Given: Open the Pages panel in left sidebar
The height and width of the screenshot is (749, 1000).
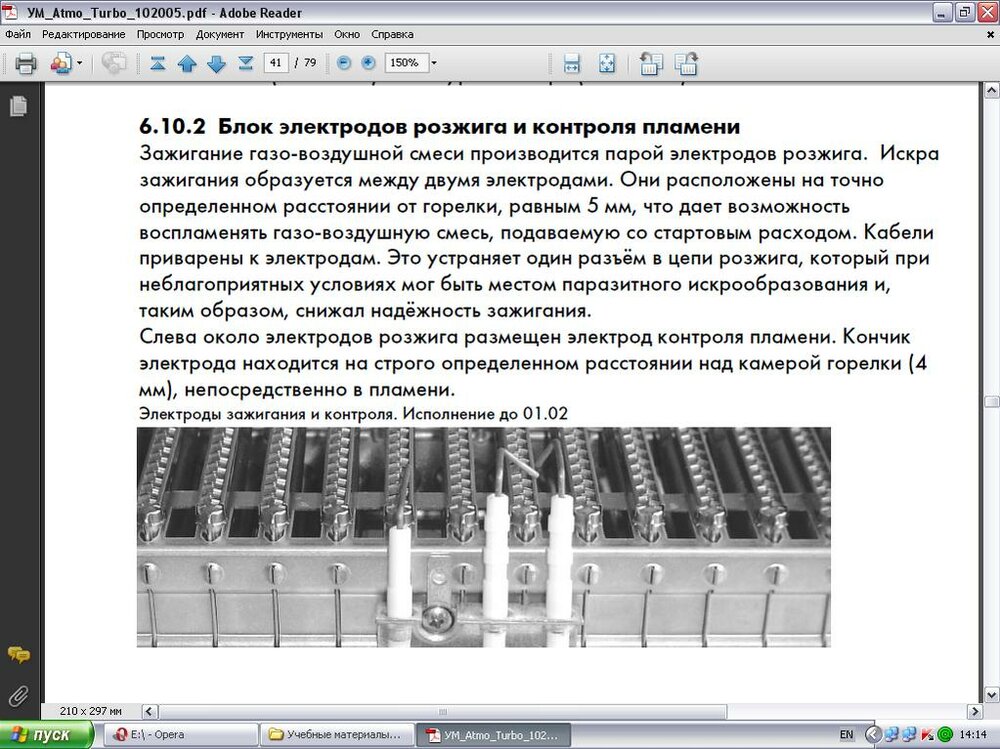Looking at the screenshot, I should pos(17,105).
